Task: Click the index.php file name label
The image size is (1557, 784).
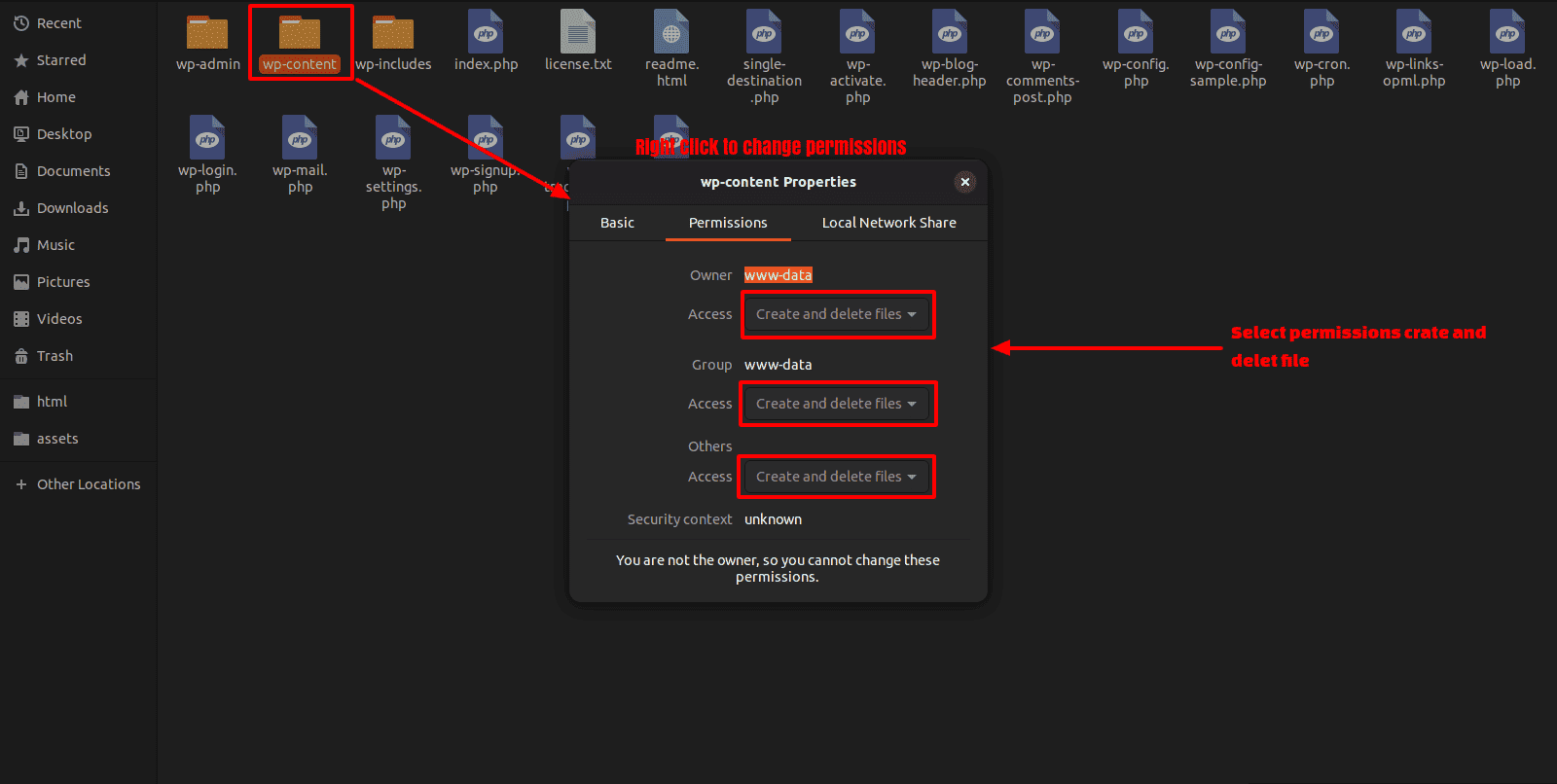Action: pos(486,64)
